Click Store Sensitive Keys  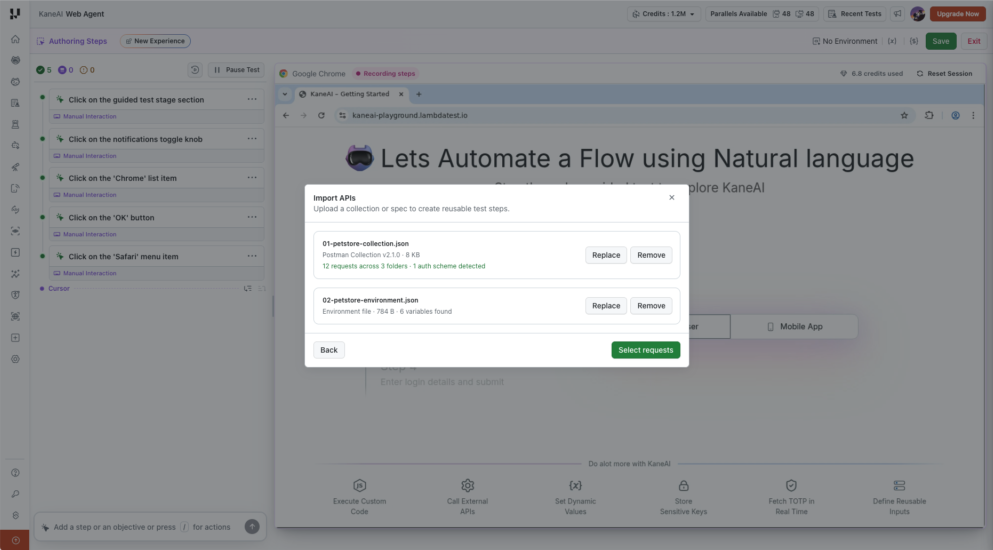683,497
